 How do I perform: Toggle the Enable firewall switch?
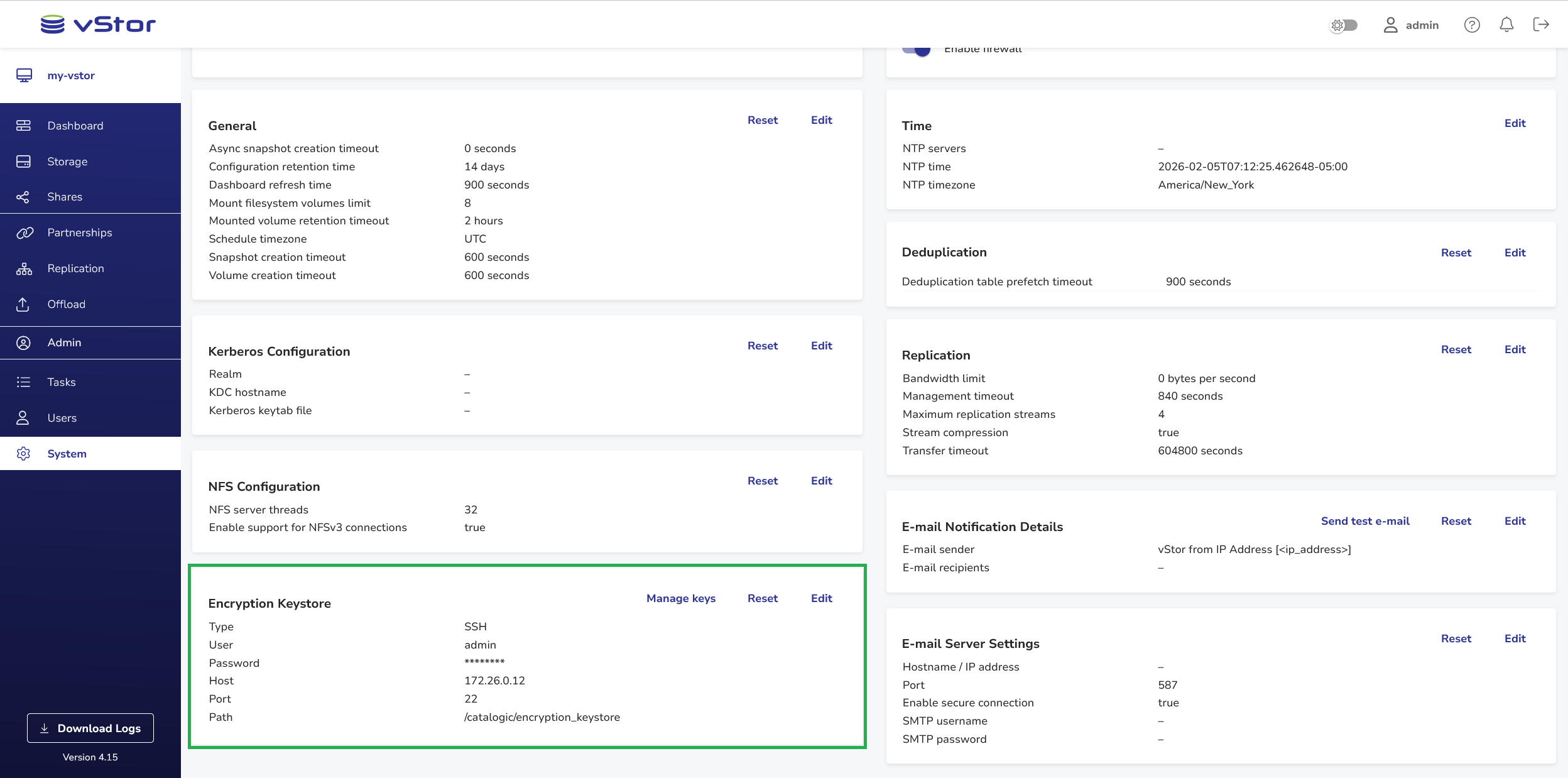[917, 49]
